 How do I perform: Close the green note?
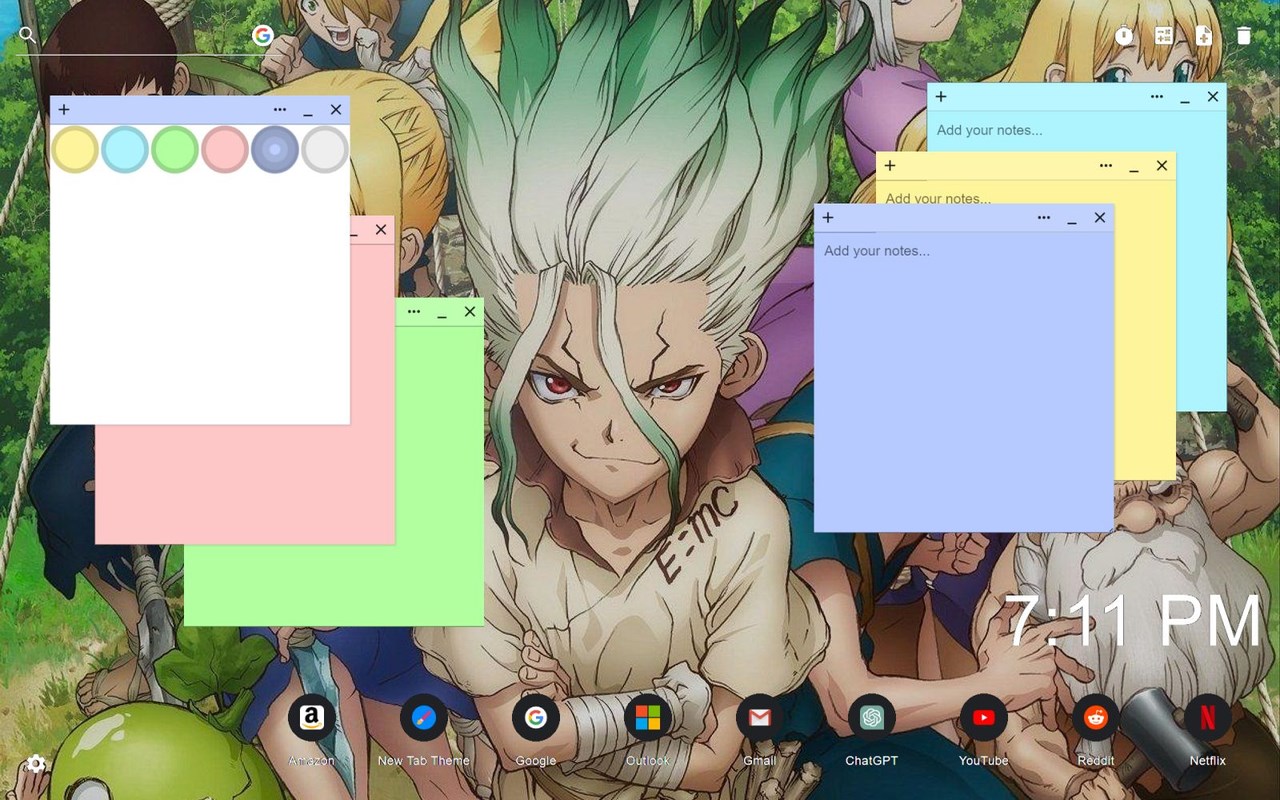(470, 312)
